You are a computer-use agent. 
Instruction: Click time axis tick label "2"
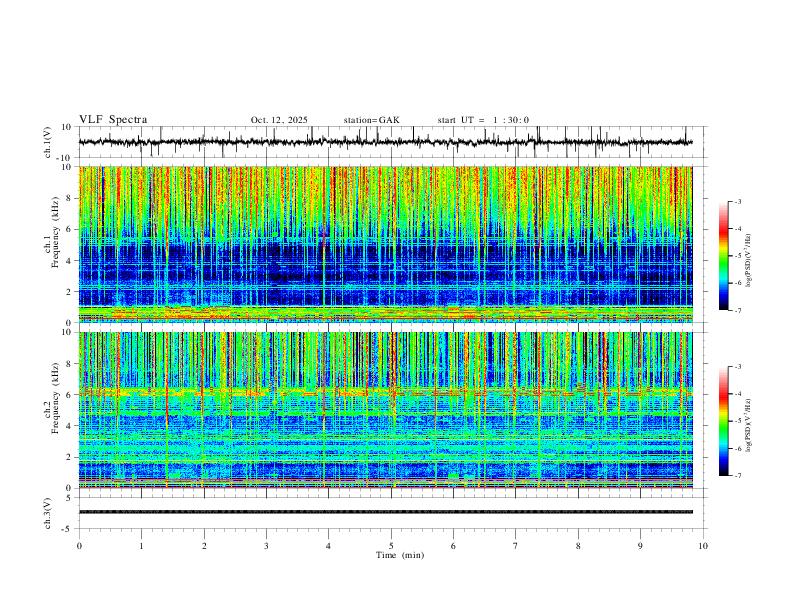coord(204,546)
